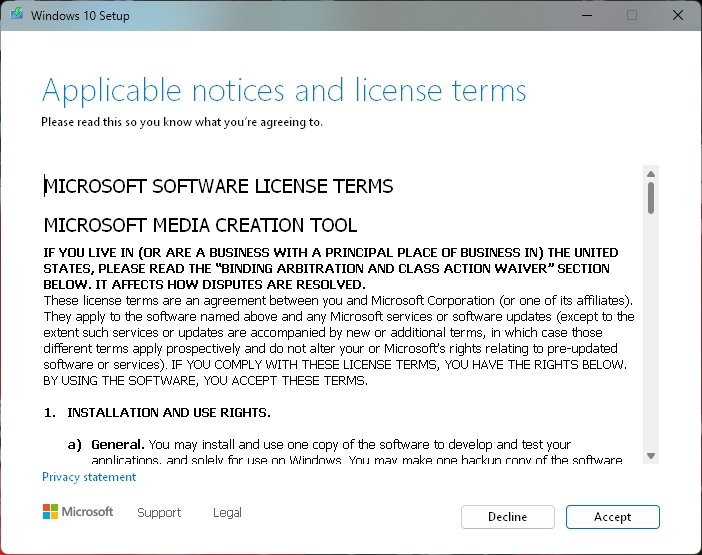Viewport: 702px width, 555px height.
Task: Open the Legal link
Action: [x=227, y=512]
